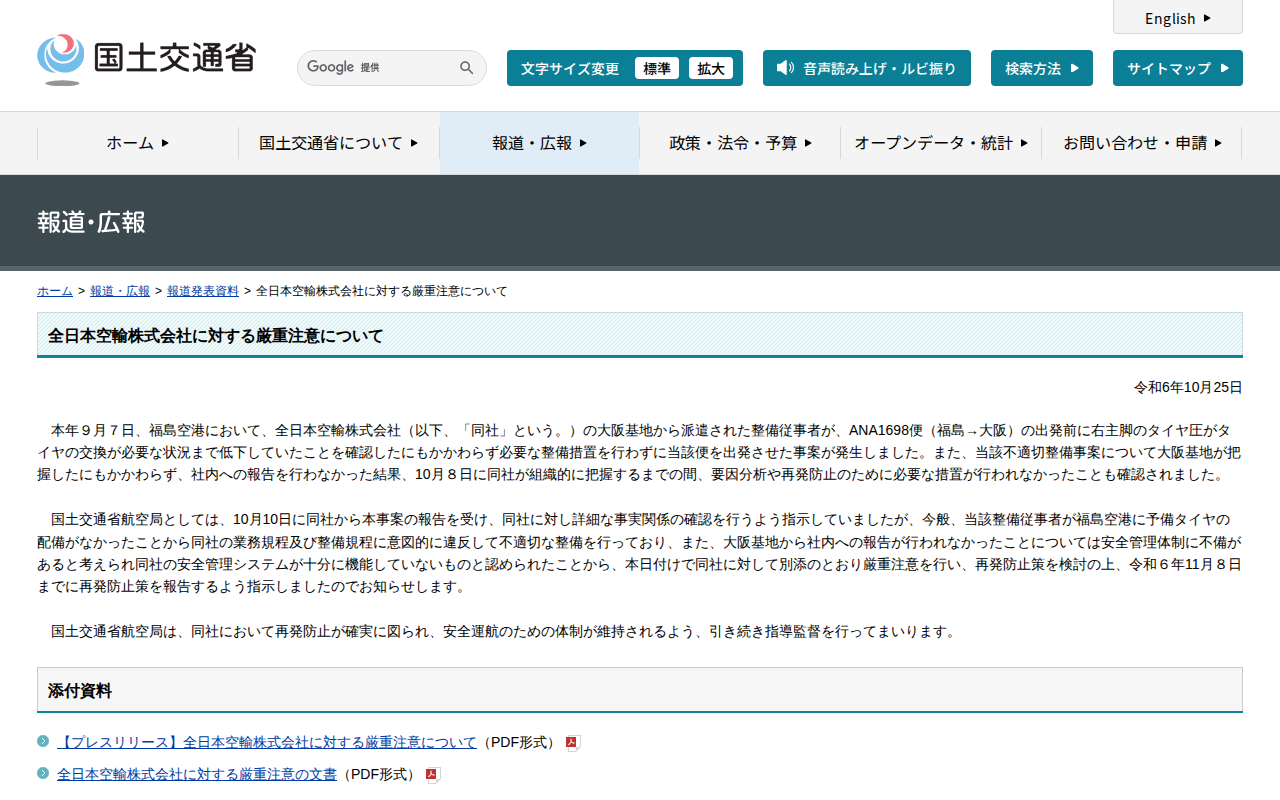Open オープンデータ・統計 navigation menu

[941, 143]
